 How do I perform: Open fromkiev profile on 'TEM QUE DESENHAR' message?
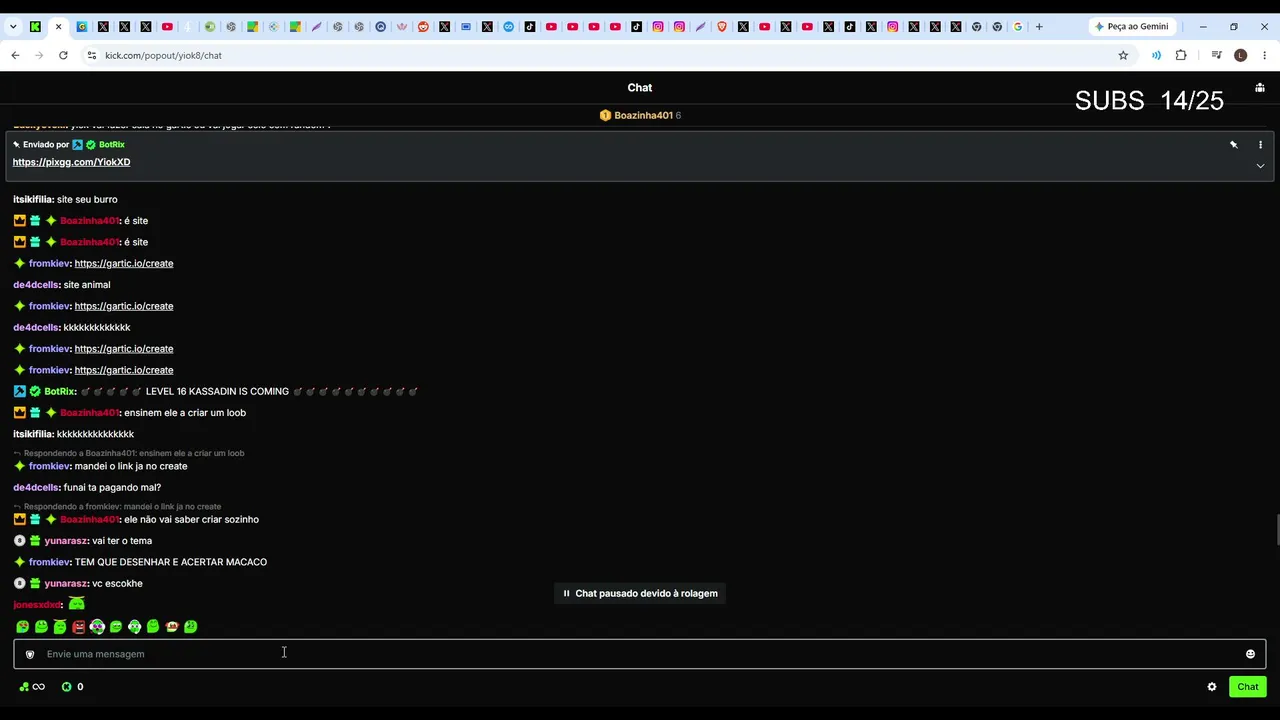pos(49,562)
